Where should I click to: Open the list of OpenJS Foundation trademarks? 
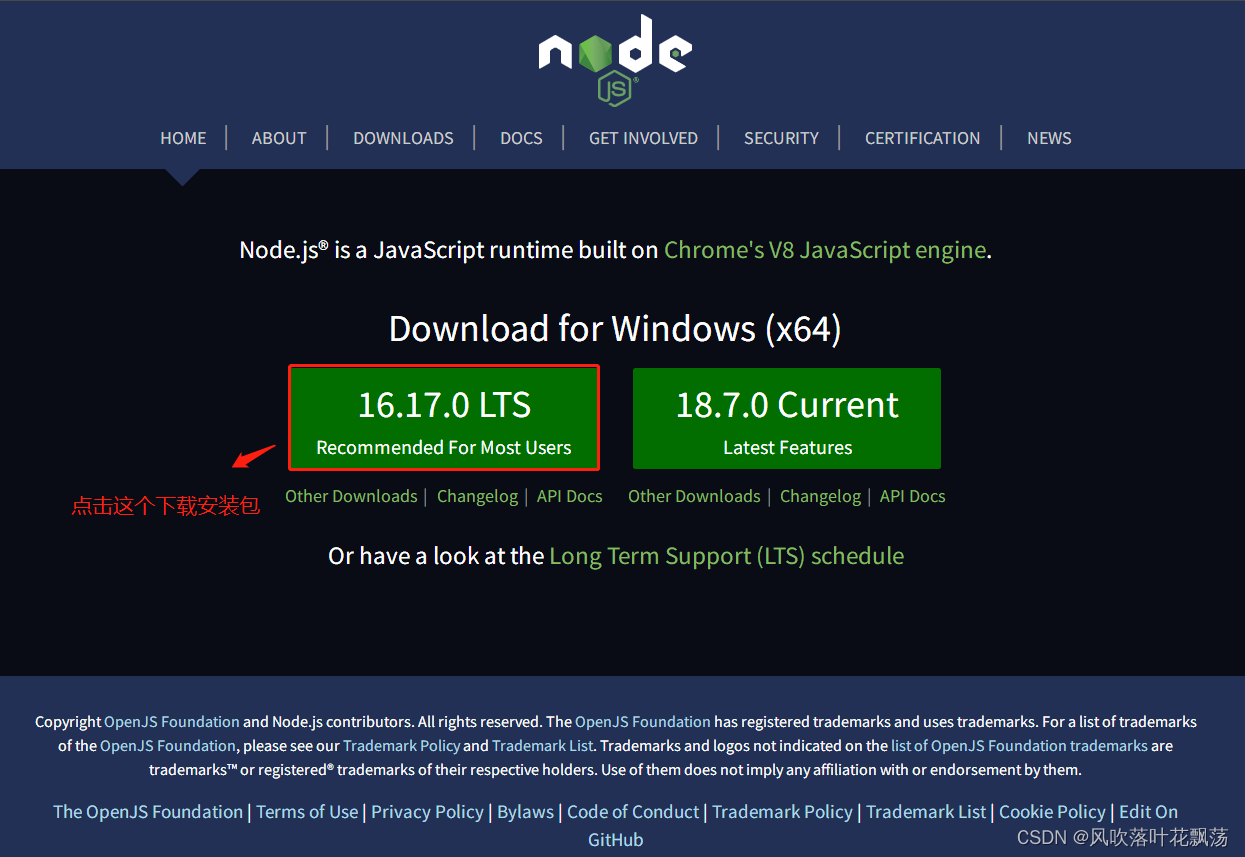(x=1019, y=745)
